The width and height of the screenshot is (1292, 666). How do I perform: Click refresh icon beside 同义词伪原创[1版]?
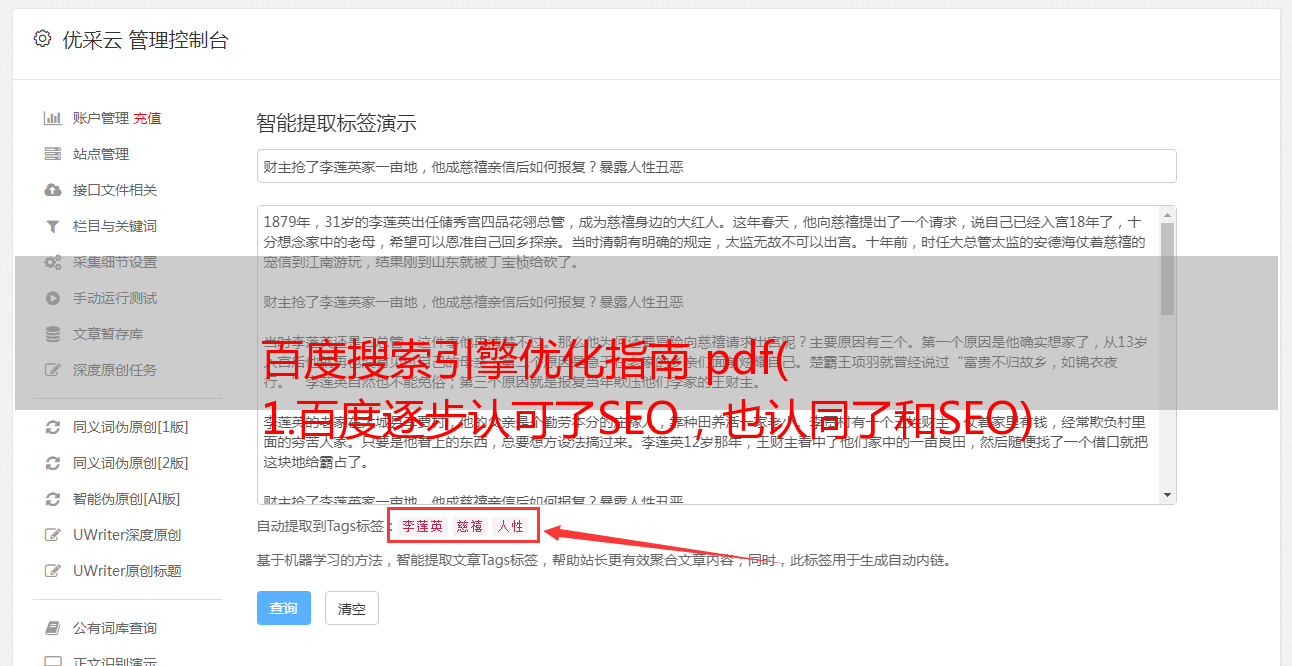point(53,427)
